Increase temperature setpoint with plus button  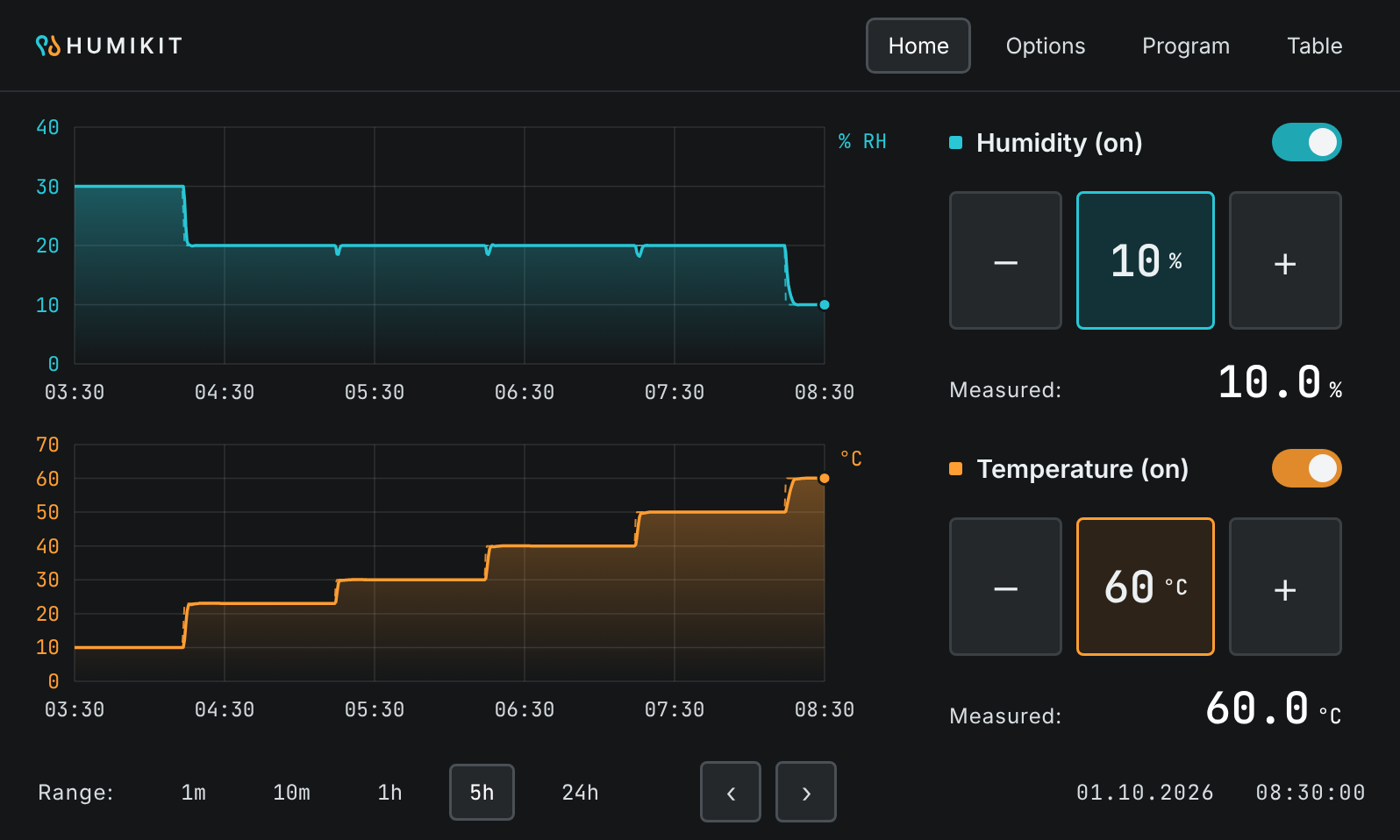point(1285,587)
